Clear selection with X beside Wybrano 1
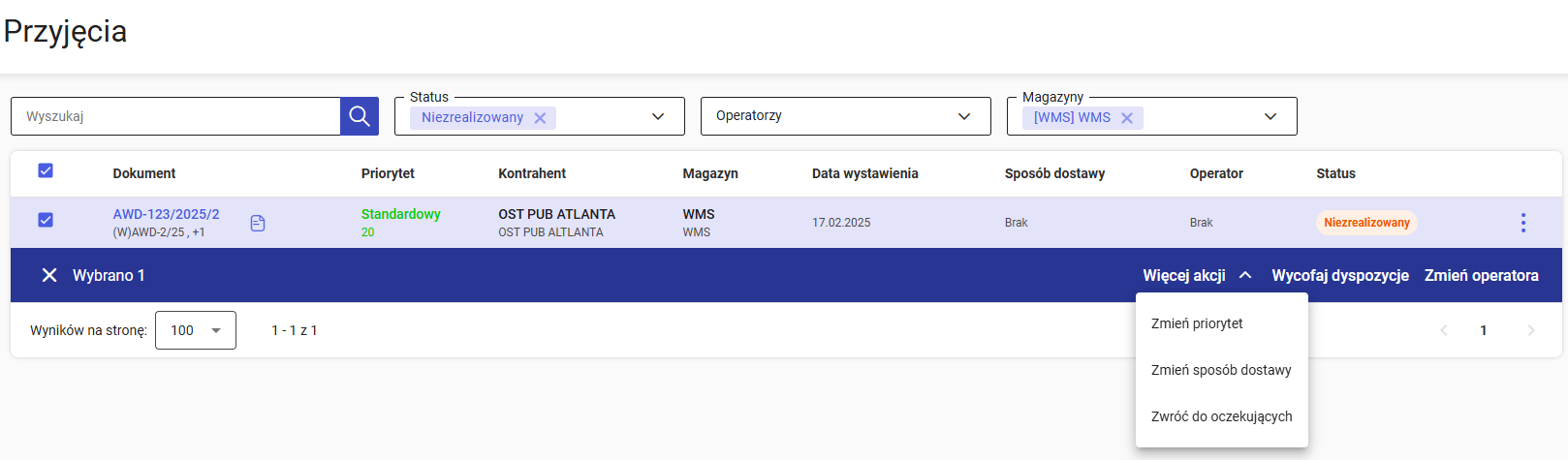Viewport: 1568px width, 460px height. tap(49, 276)
